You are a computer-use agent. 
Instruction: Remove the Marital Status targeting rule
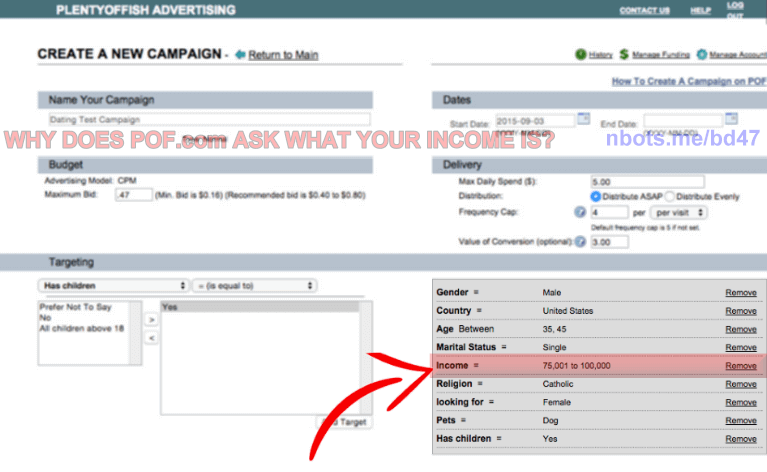pos(741,347)
